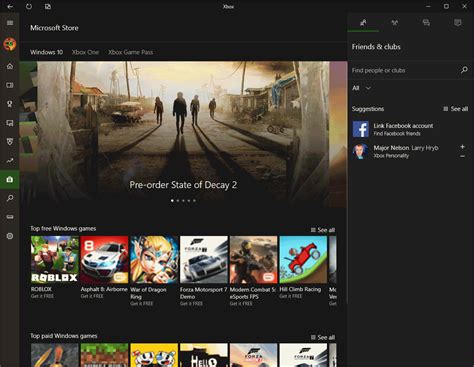Switch to Parties tab icon in right panel
The image size is (474, 367).
(395, 23)
